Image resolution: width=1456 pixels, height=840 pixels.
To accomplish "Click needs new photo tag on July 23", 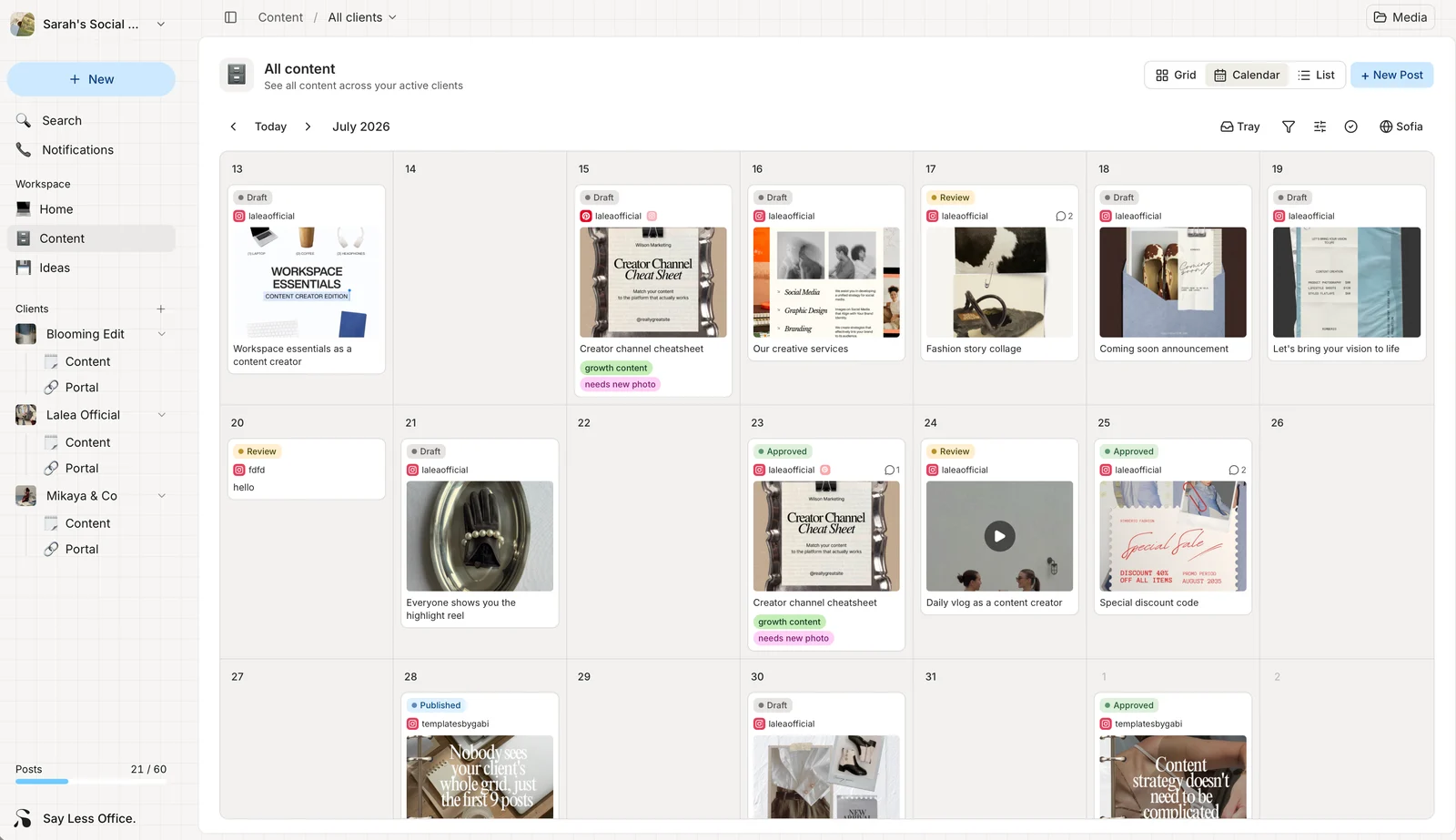I will [794, 638].
